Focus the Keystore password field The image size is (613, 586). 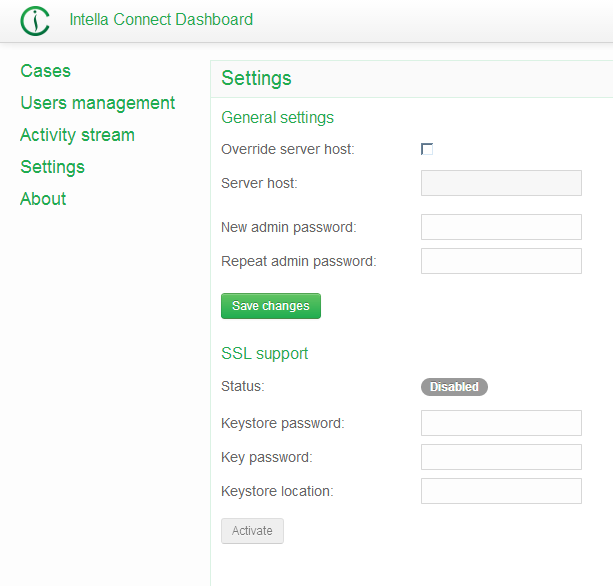click(x=501, y=423)
